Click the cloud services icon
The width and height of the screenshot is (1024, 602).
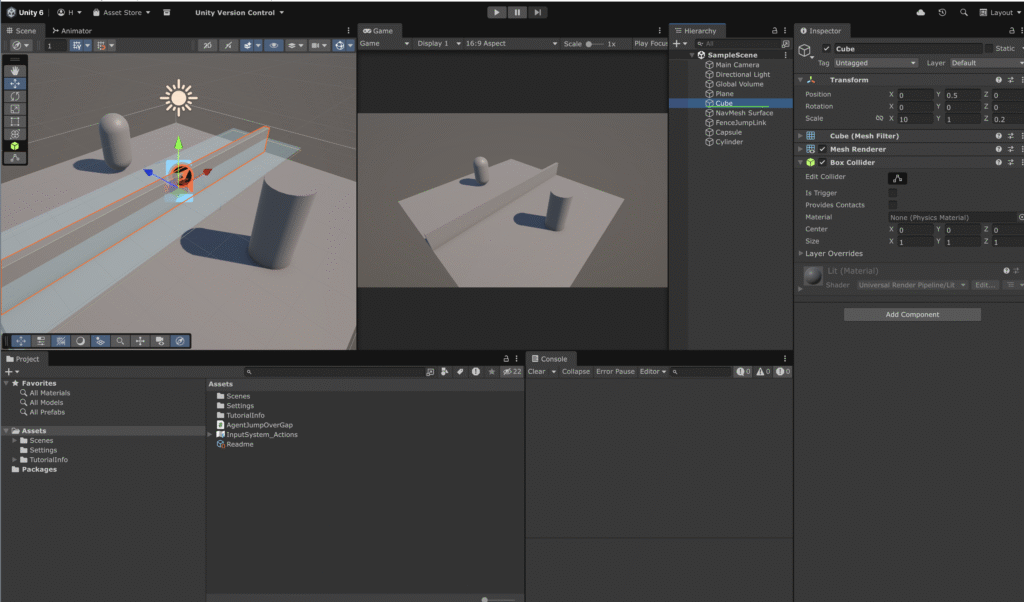pyautogui.click(x=920, y=12)
